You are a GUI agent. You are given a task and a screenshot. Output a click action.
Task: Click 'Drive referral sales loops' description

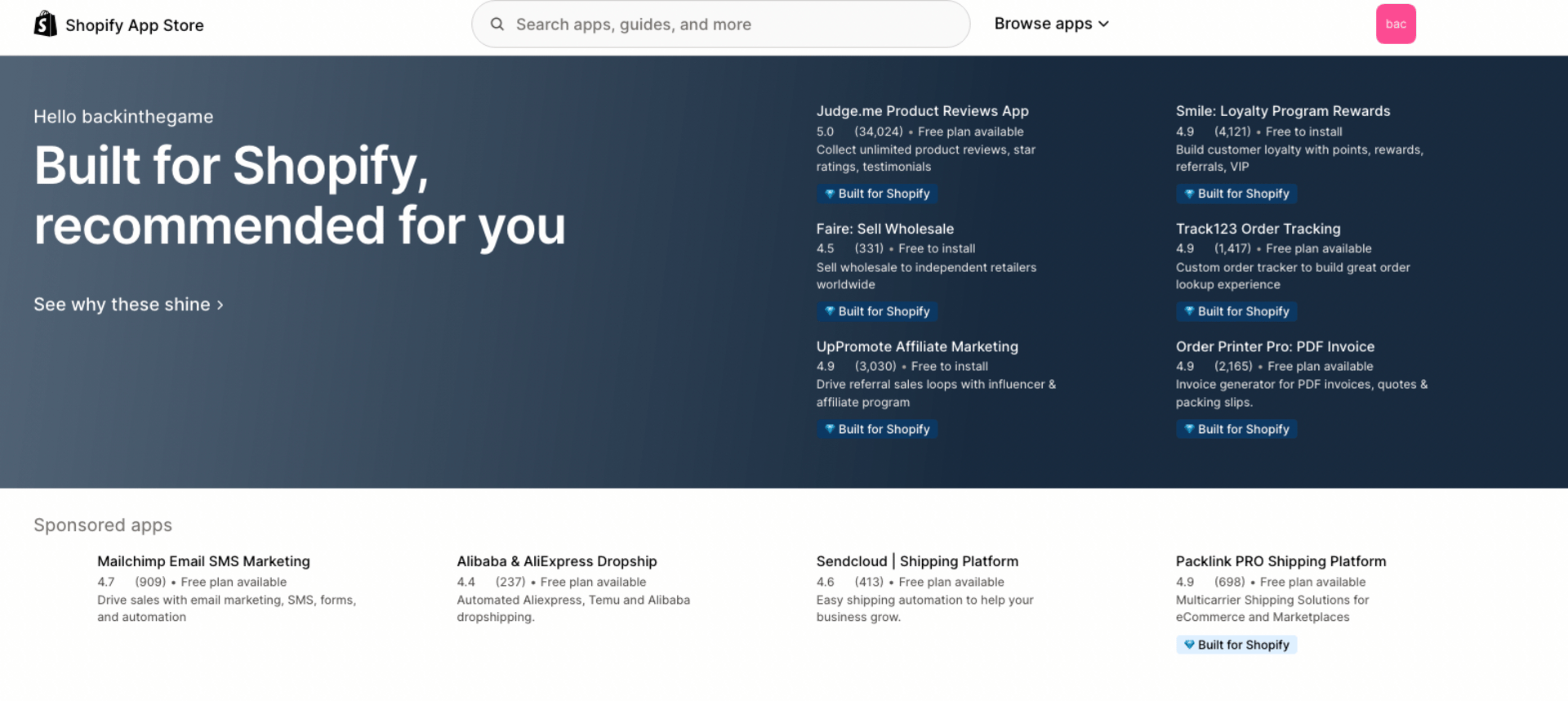pyautogui.click(x=936, y=393)
